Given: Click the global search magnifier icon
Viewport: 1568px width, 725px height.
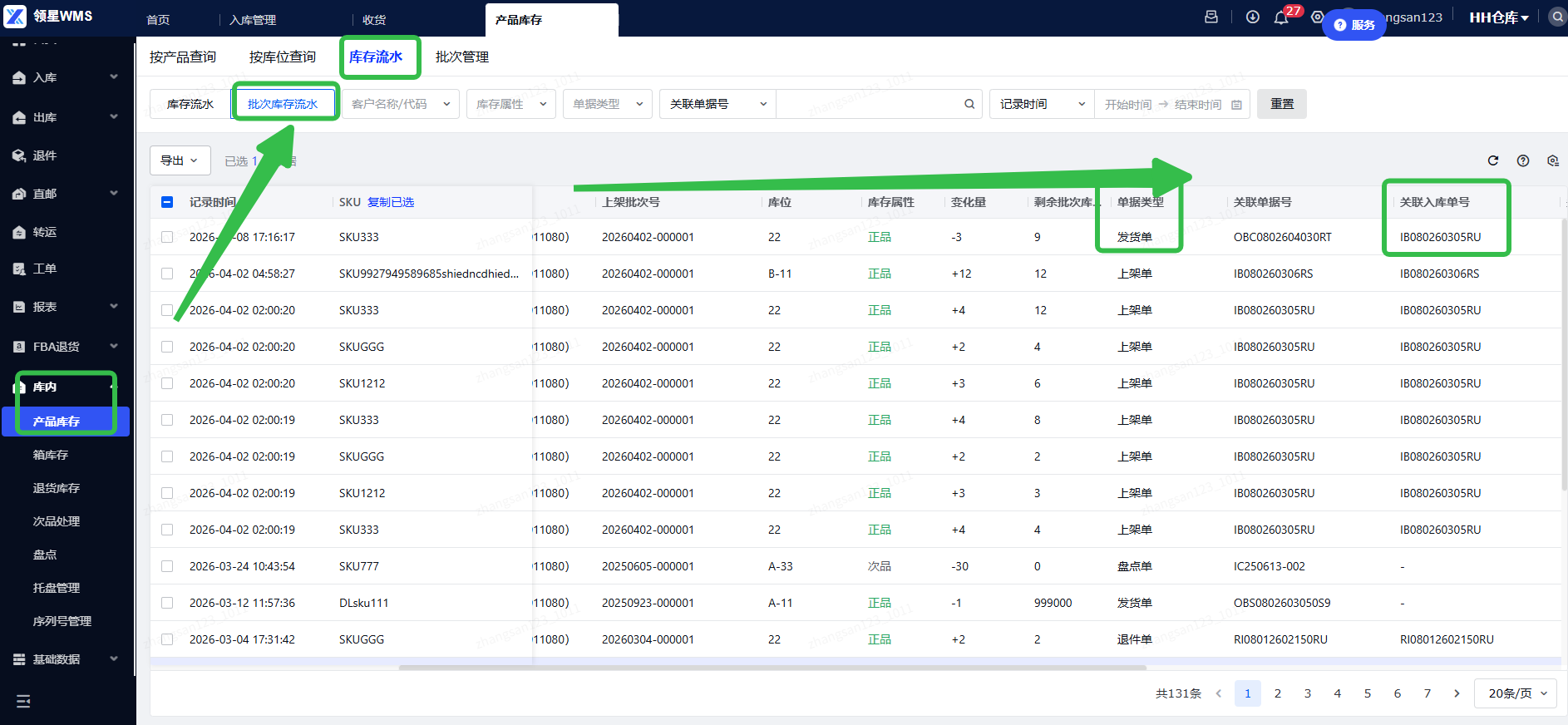Looking at the screenshot, I should [x=1557, y=17].
